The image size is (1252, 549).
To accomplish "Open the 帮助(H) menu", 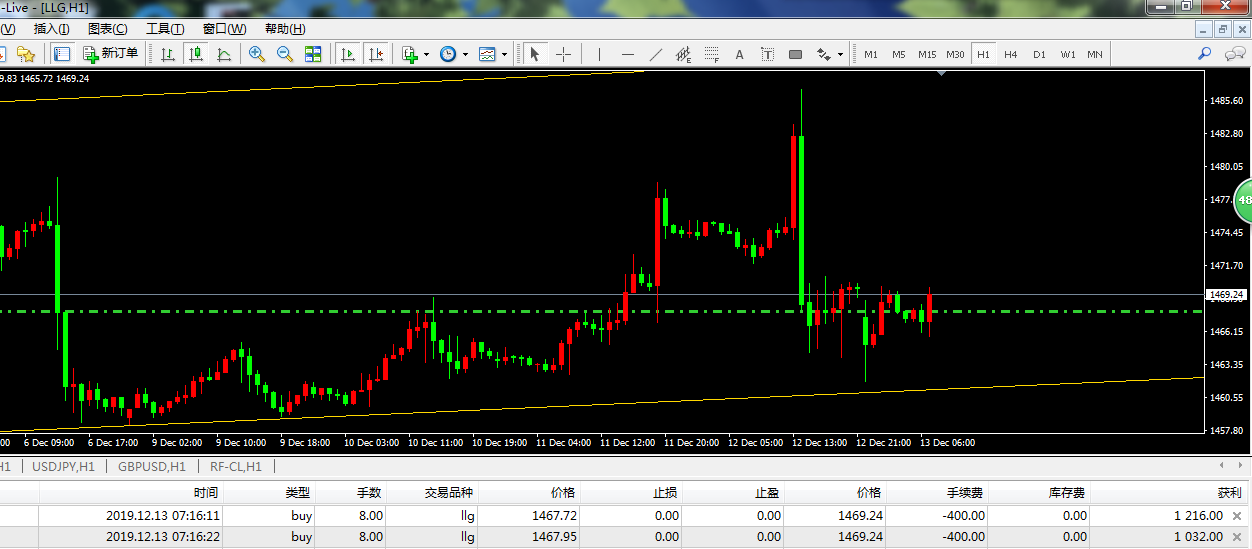I will [284, 29].
